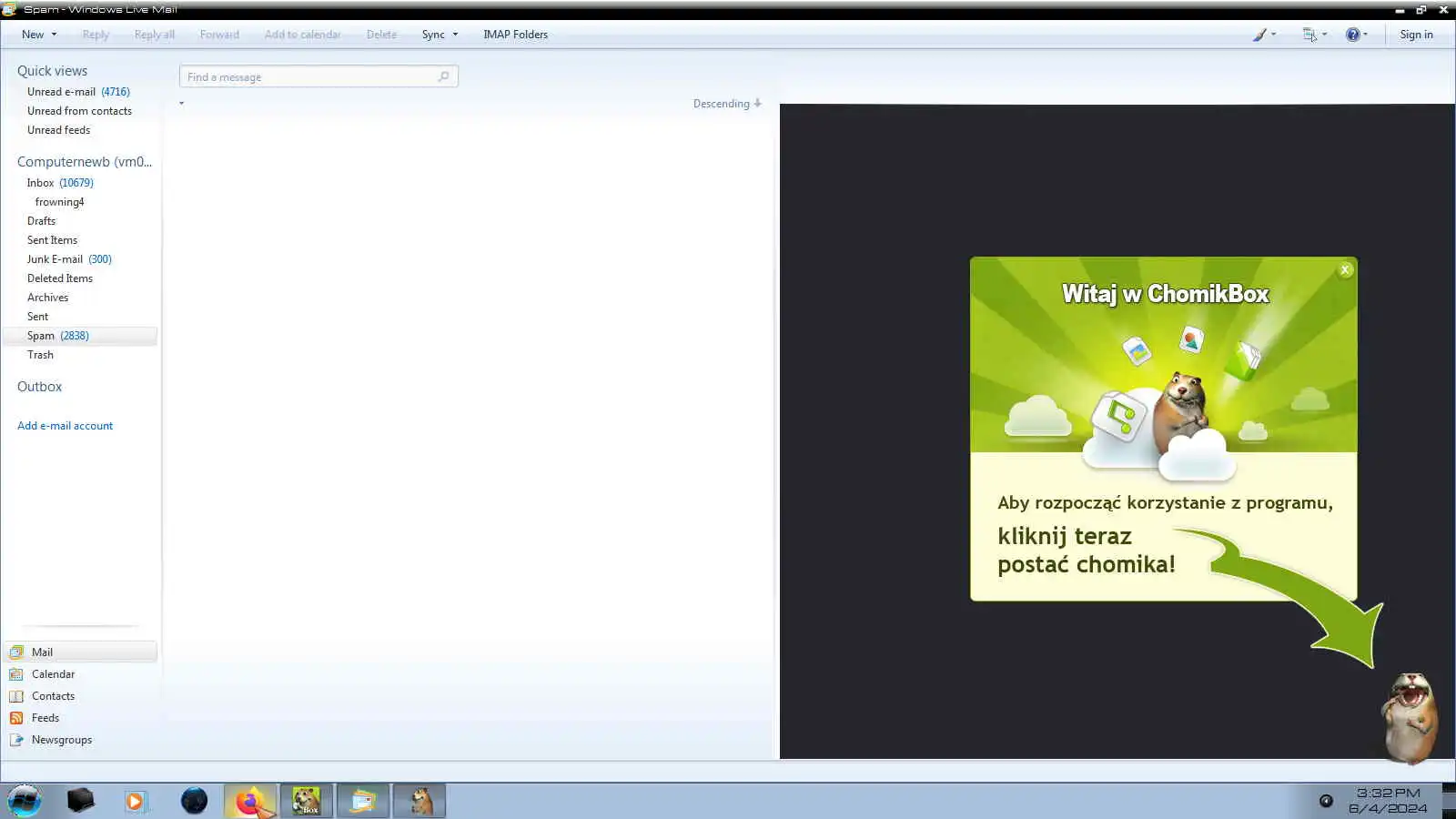Switch to Newsgroups view
This screenshot has height=819, width=1456.
(x=62, y=740)
